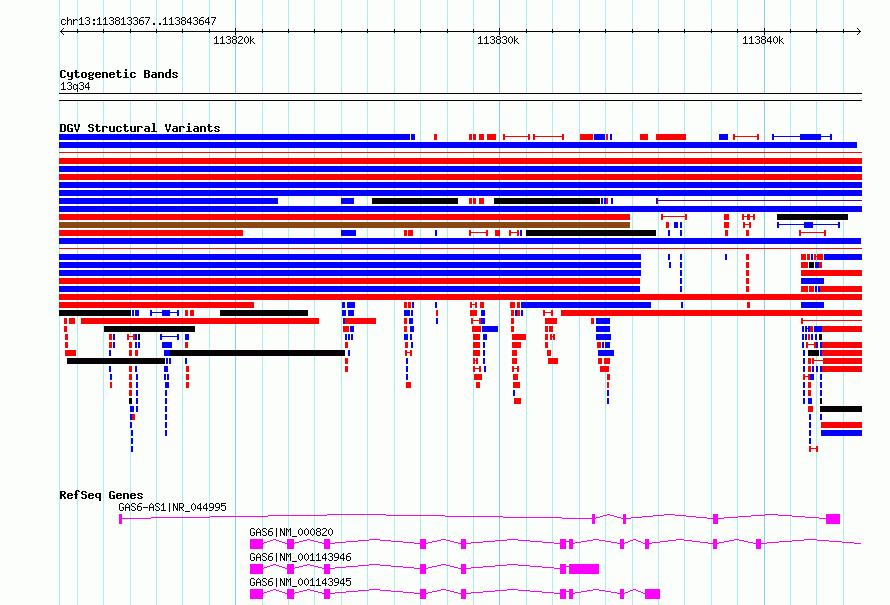Open the GAS6|NM_001143946 transcript label
The image size is (890, 605).
coord(300,557)
